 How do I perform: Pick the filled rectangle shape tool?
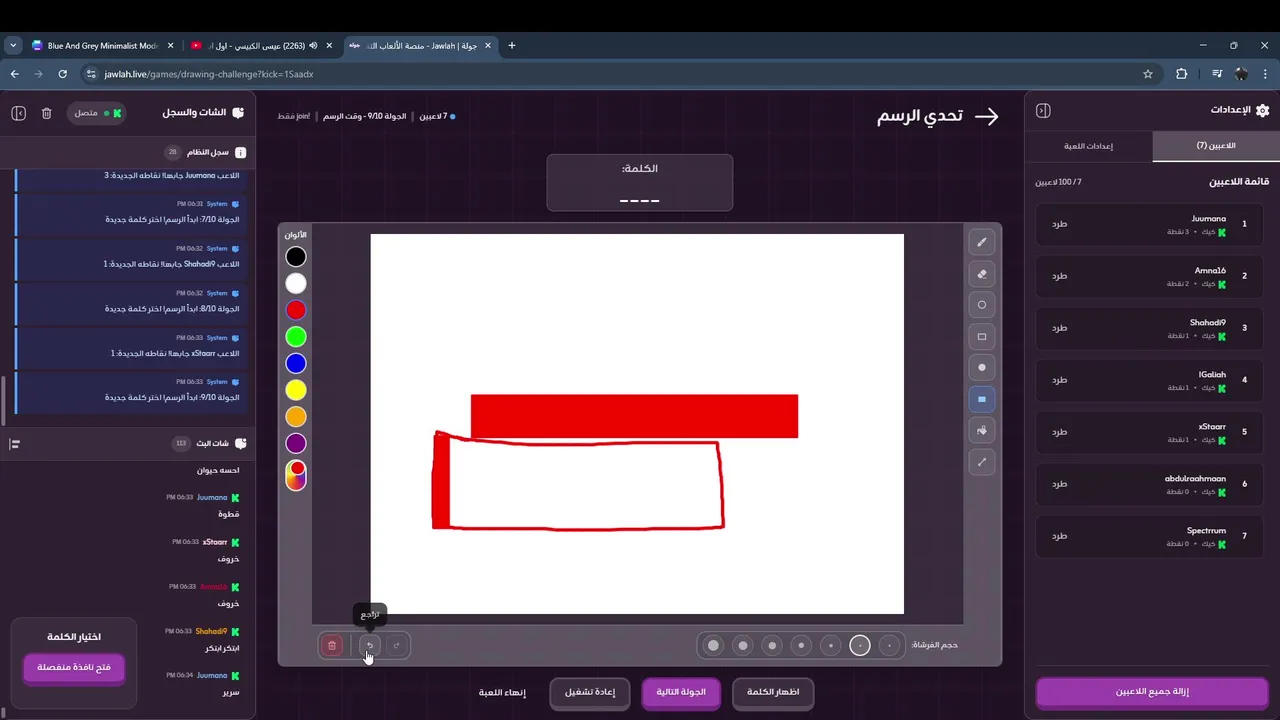(981, 399)
